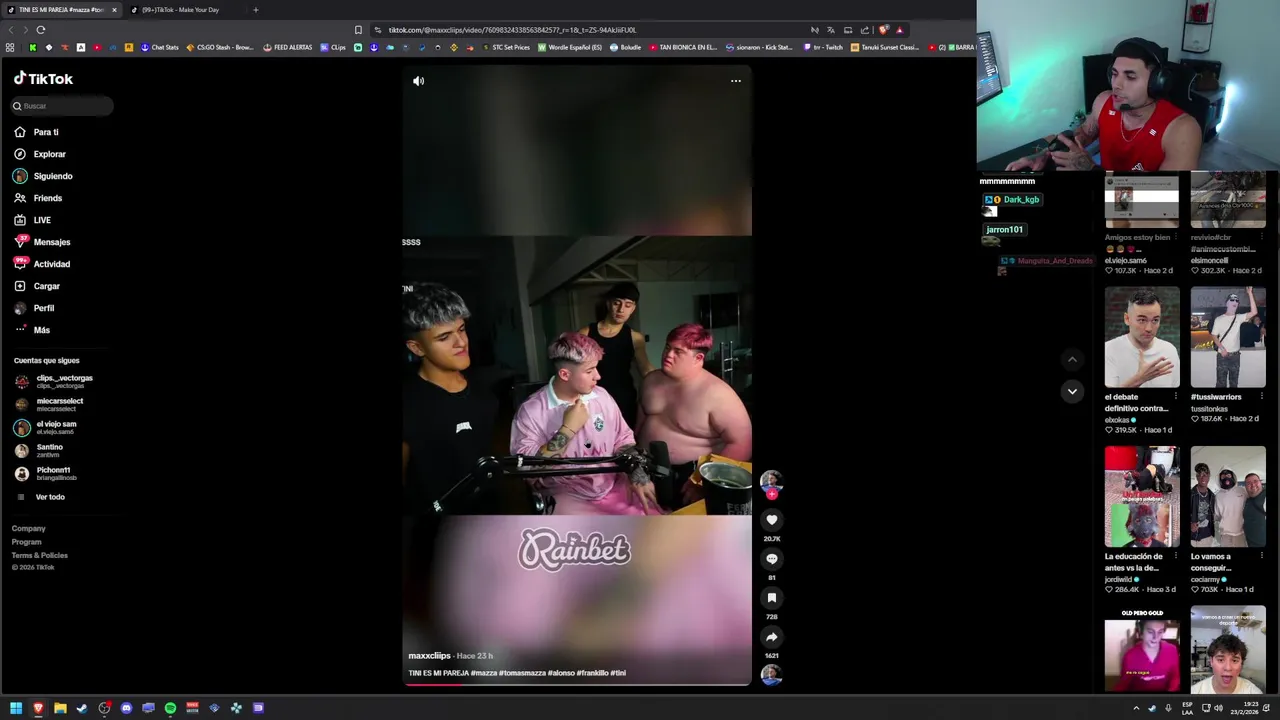This screenshot has height=720, width=1280.
Task: Follow creator via avatar plus badge
Action: (771, 493)
